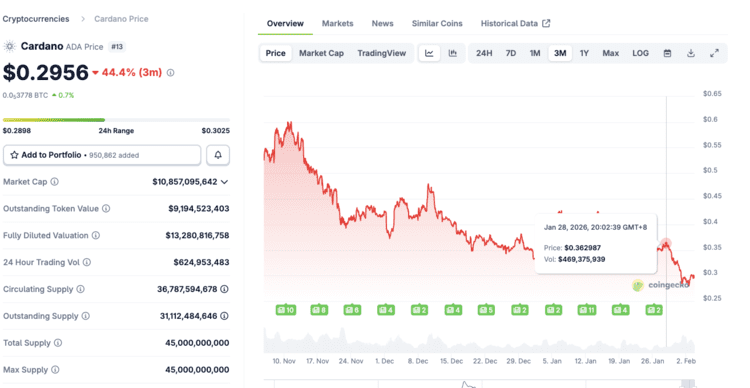The height and width of the screenshot is (388, 750).
Task: Open the Markets tab
Action: tap(338, 23)
